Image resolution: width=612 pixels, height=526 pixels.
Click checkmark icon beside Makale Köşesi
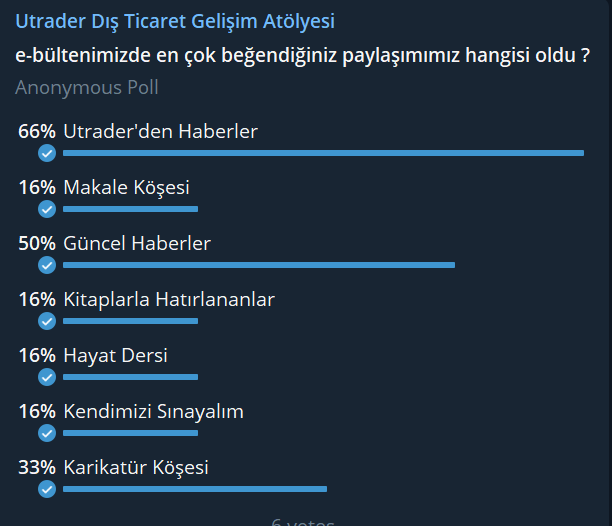[x=46, y=209]
